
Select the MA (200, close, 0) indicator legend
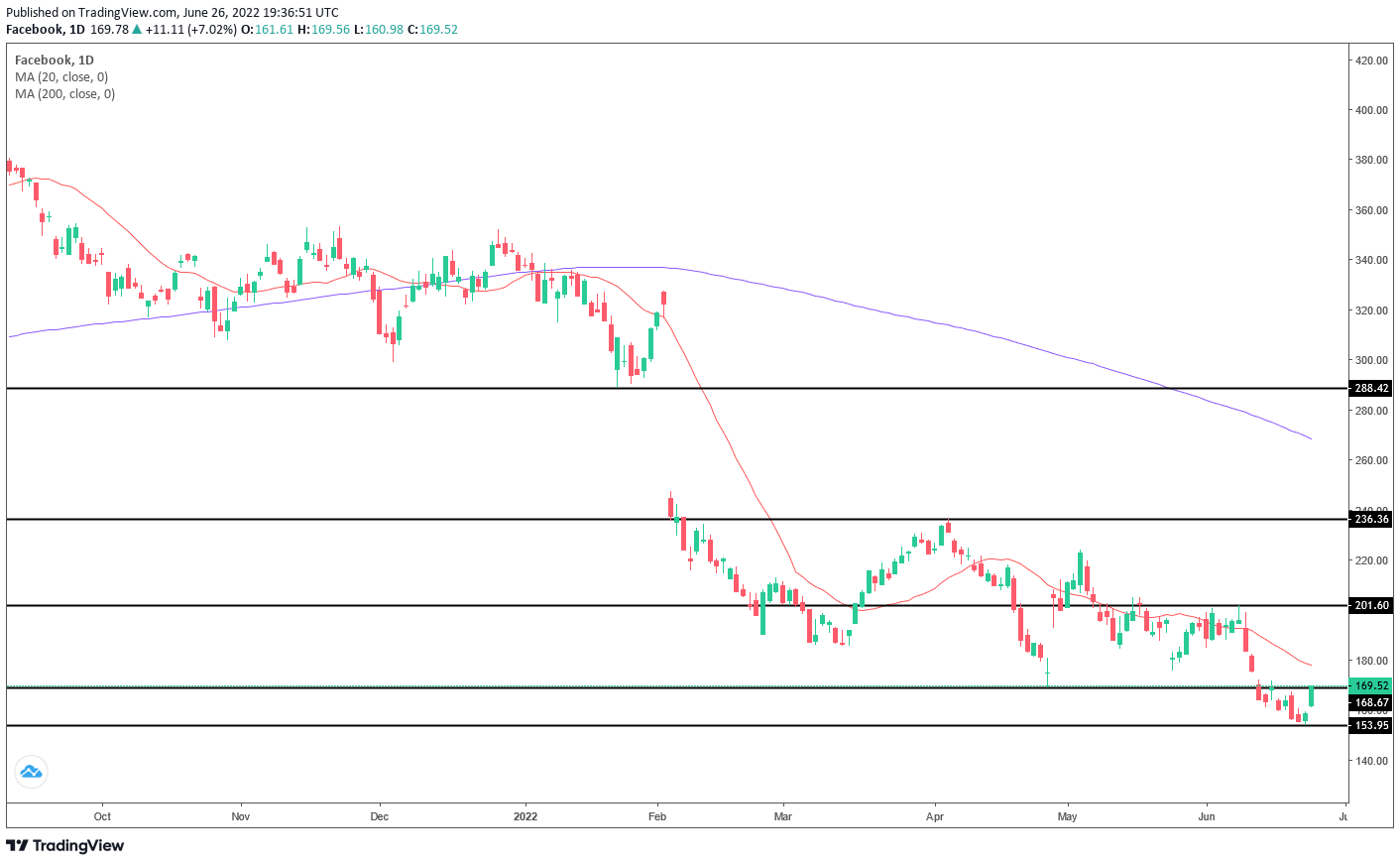[x=64, y=94]
